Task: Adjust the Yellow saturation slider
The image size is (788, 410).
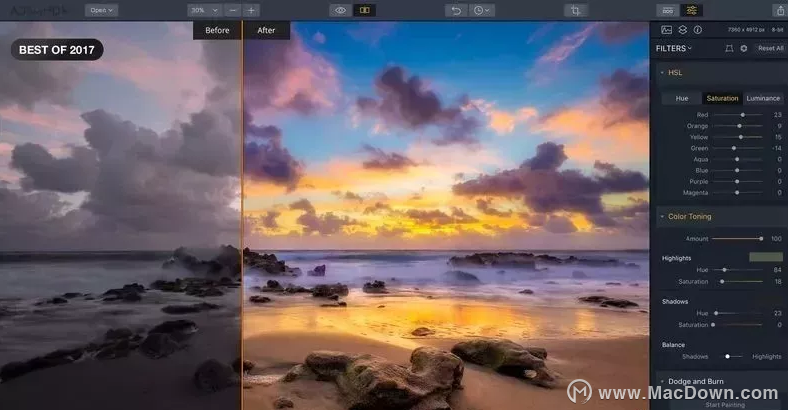Action: pos(738,137)
